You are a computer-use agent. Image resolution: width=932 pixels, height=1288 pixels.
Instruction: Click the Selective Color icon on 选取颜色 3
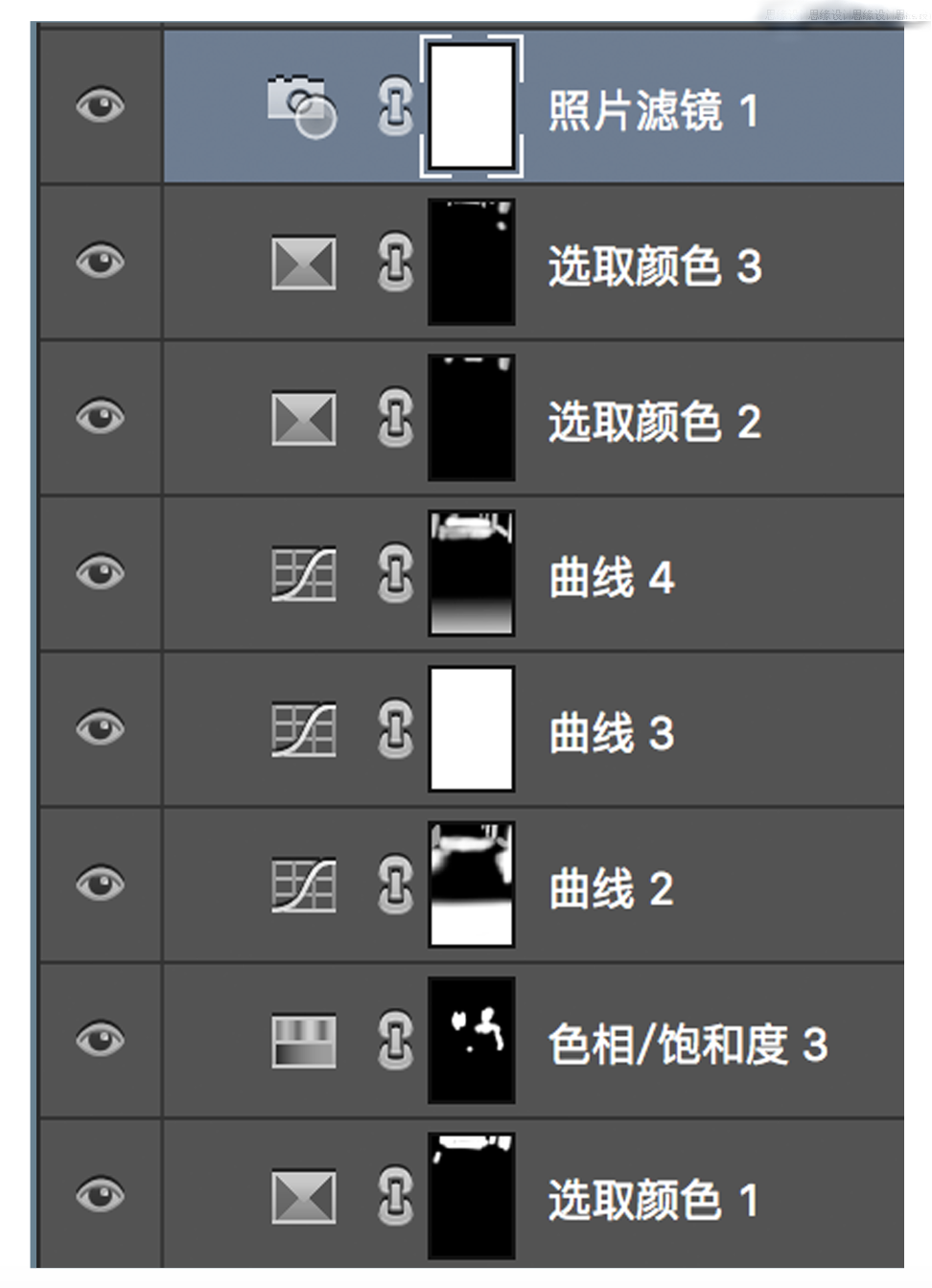coord(304,263)
